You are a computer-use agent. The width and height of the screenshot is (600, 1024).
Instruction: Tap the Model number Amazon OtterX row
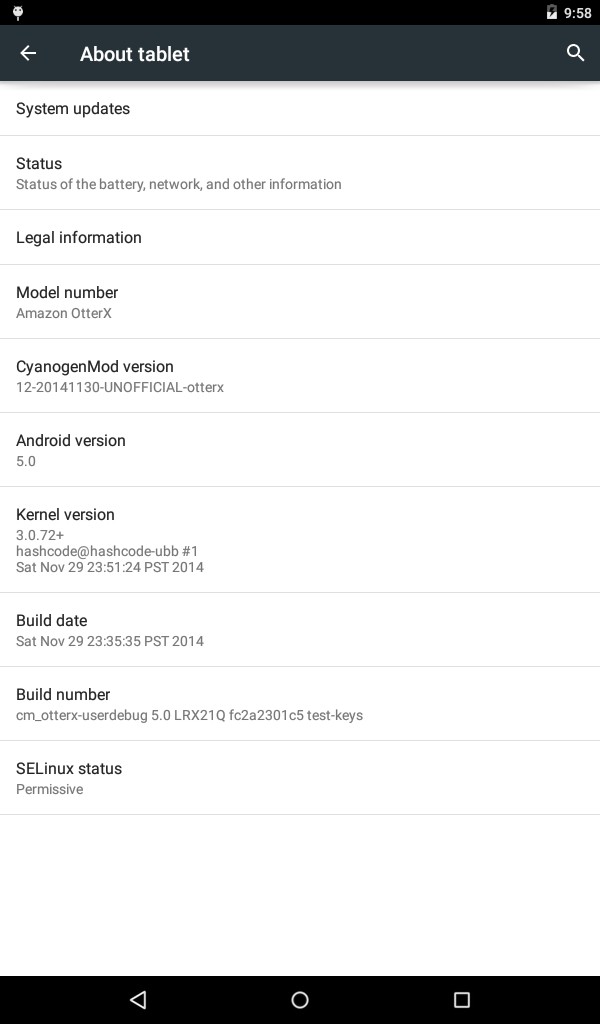[300, 302]
